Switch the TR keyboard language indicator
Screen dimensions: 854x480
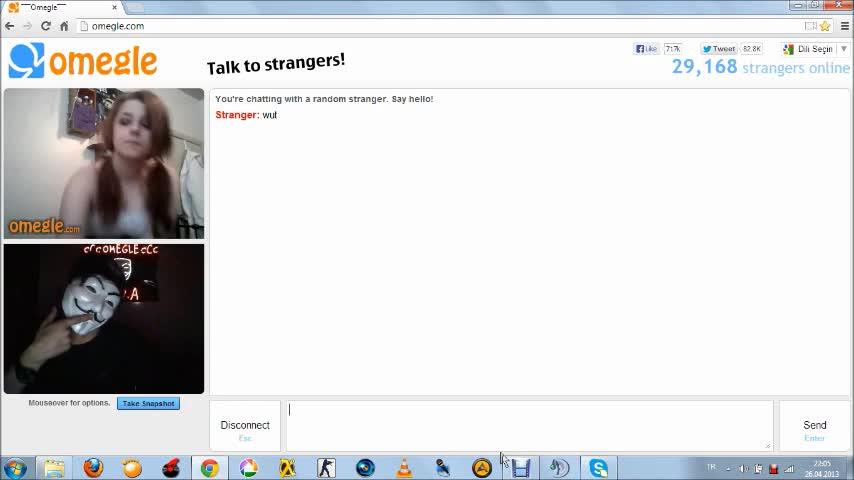tap(711, 467)
